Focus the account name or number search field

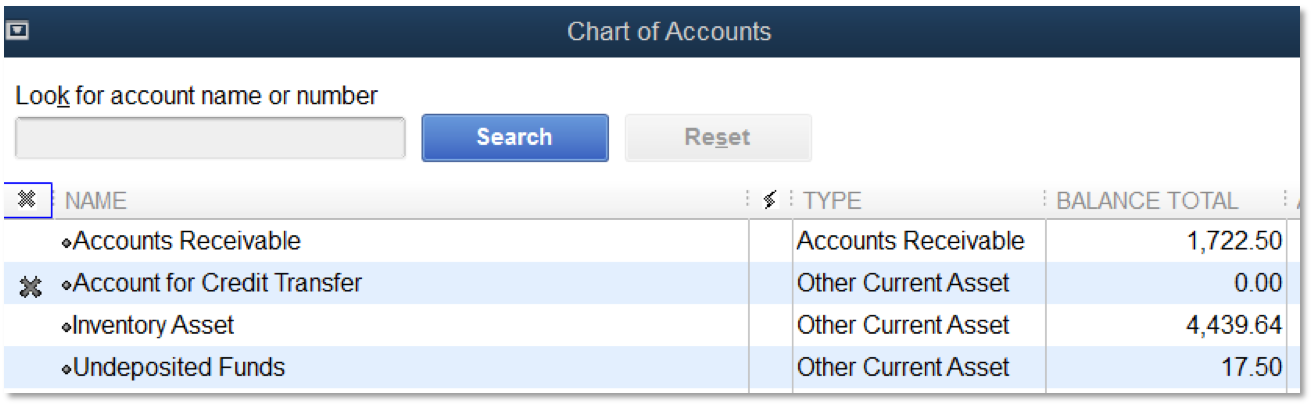coord(210,138)
